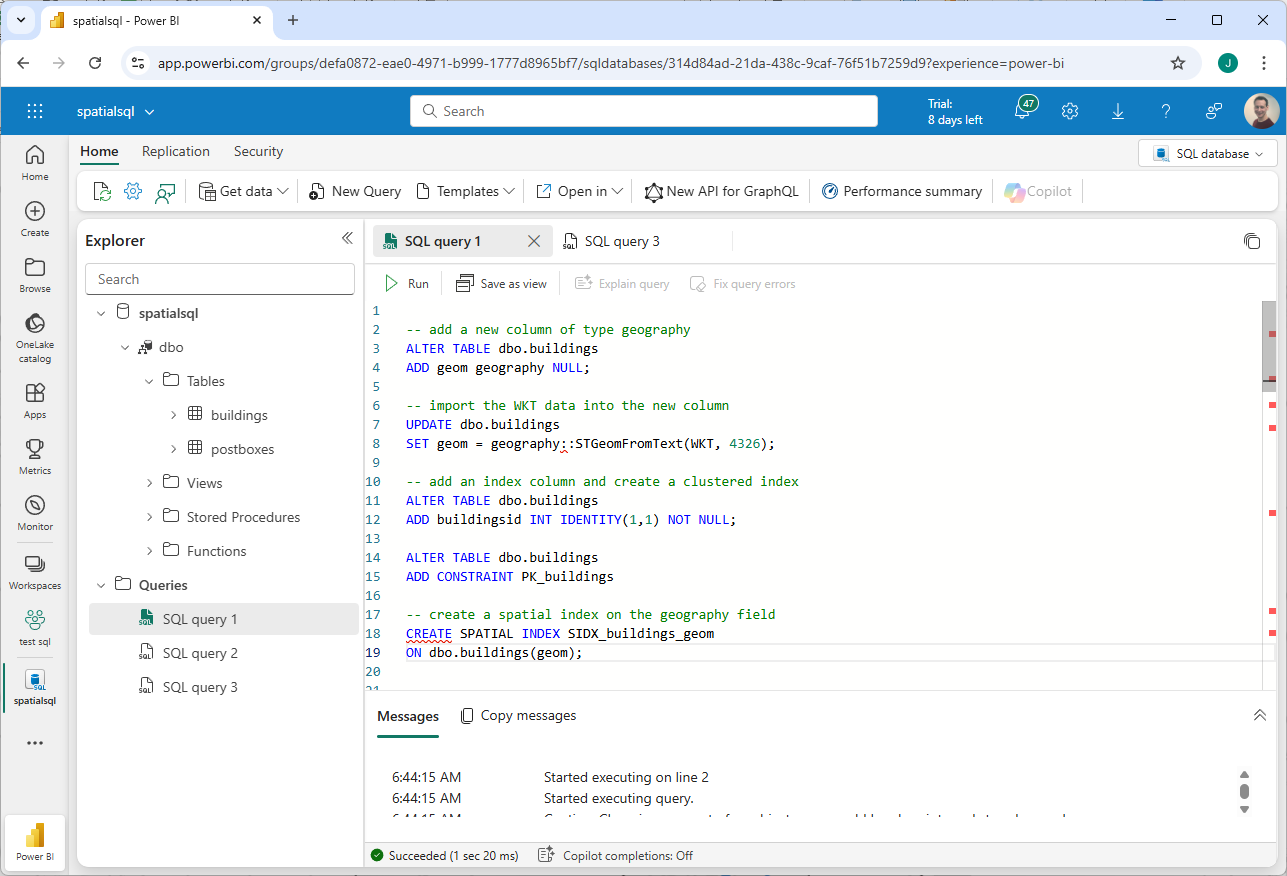The image size is (1287, 876).
Task: Click the refresh icon in Home toolbar
Action: 101,191
